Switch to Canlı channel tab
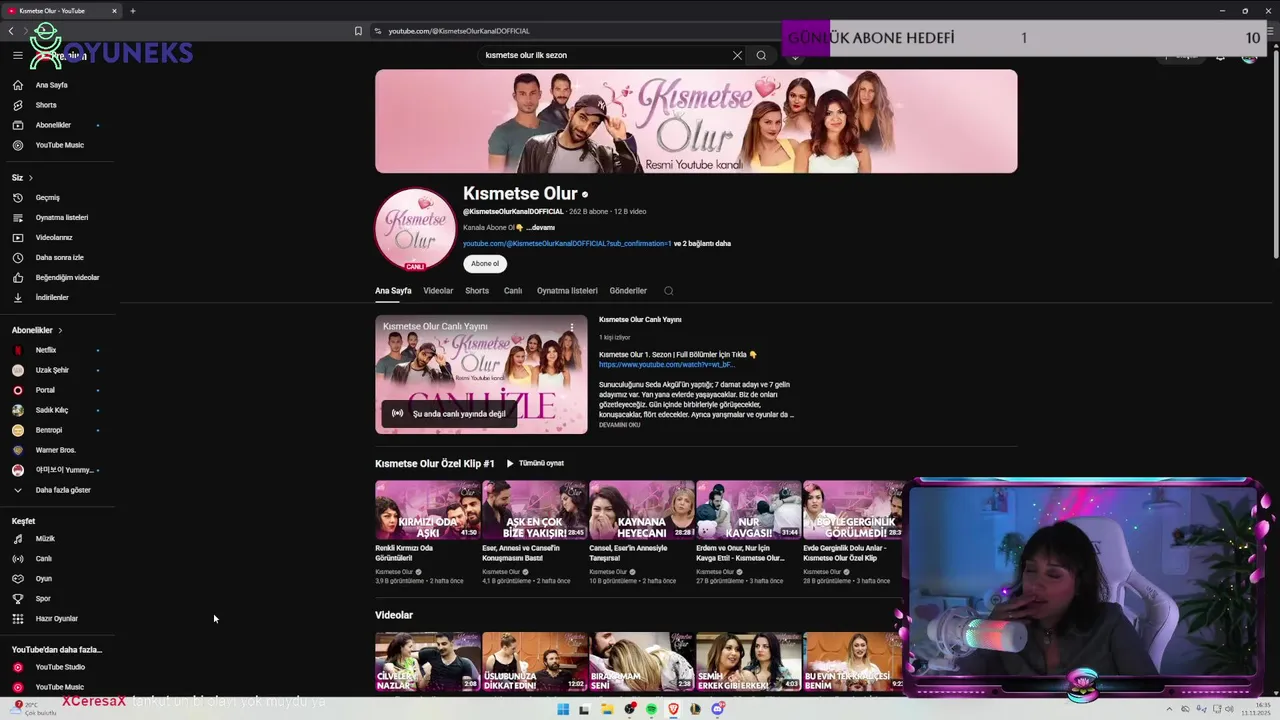Image resolution: width=1280 pixels, height=720 pixels. (513, 291)
